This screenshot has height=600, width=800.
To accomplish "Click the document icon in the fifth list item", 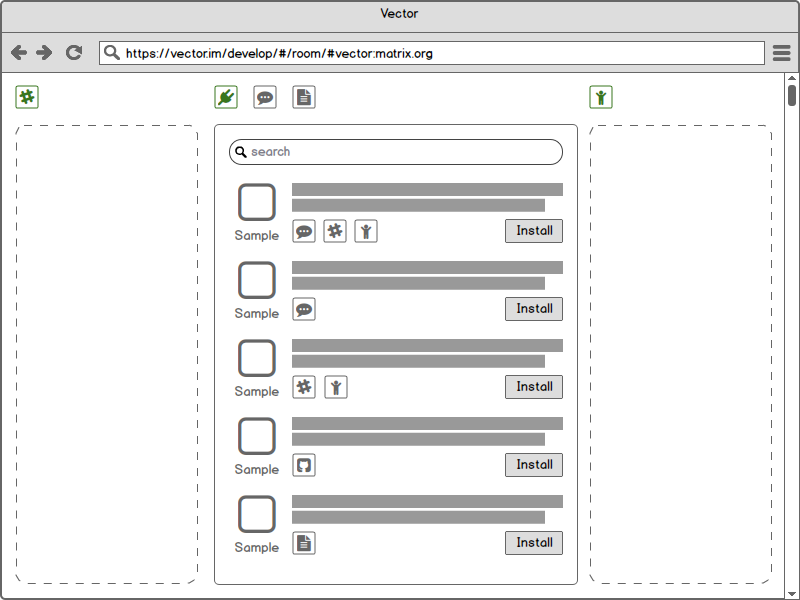I will pos(304,543).
